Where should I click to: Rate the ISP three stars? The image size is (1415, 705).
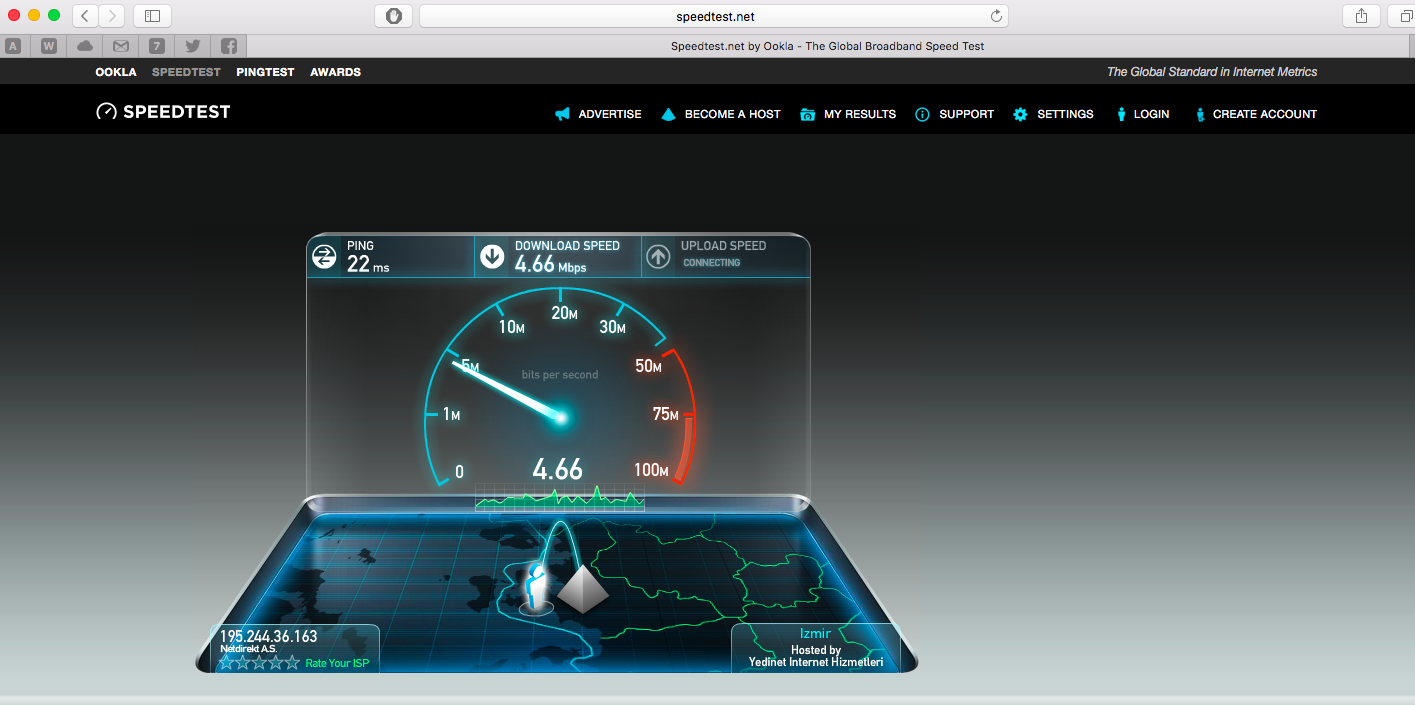point(259,663)
